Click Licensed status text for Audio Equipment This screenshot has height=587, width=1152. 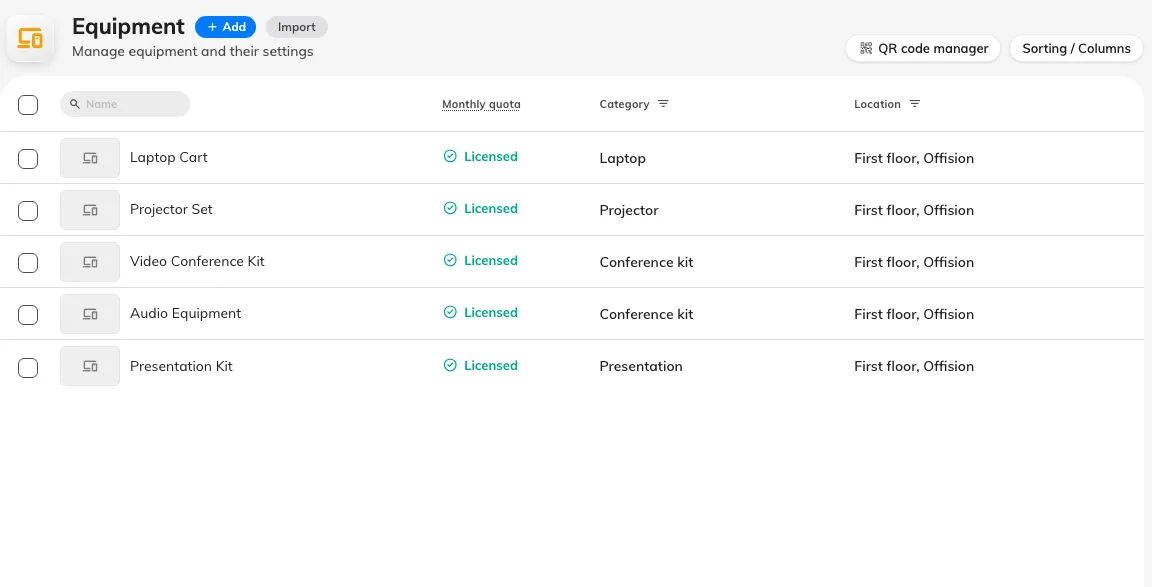(x=491, y=313)
